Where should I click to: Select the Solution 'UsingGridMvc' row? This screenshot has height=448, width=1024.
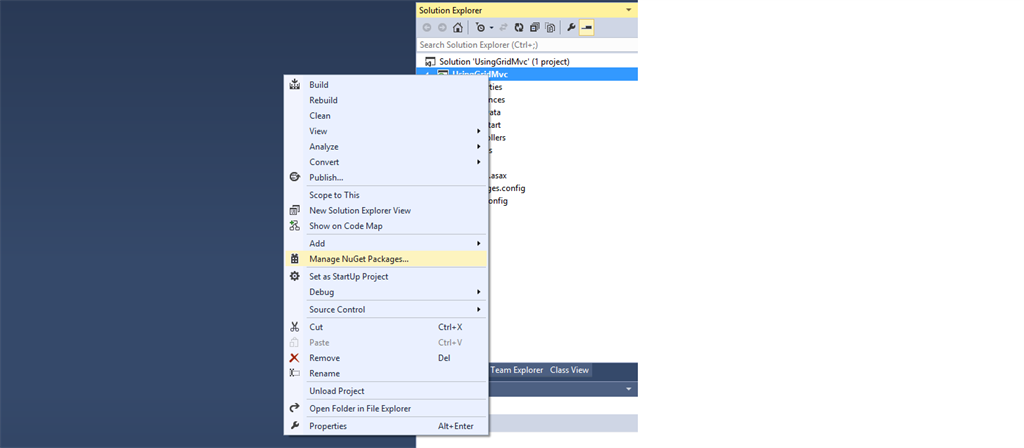click(x=527, y=61)
